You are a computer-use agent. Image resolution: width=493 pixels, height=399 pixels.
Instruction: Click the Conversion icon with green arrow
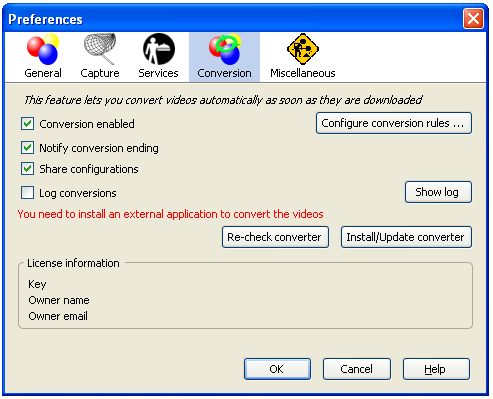click(x=224, y=49)
